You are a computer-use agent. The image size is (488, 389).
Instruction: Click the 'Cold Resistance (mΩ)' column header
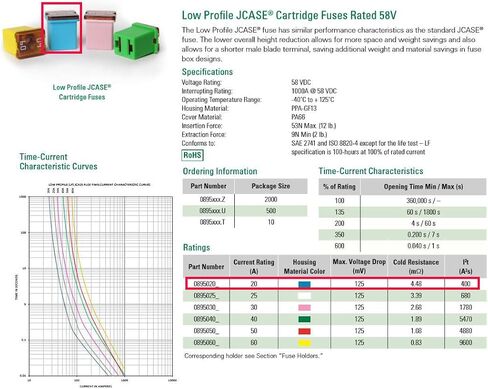tap(416, 267)
